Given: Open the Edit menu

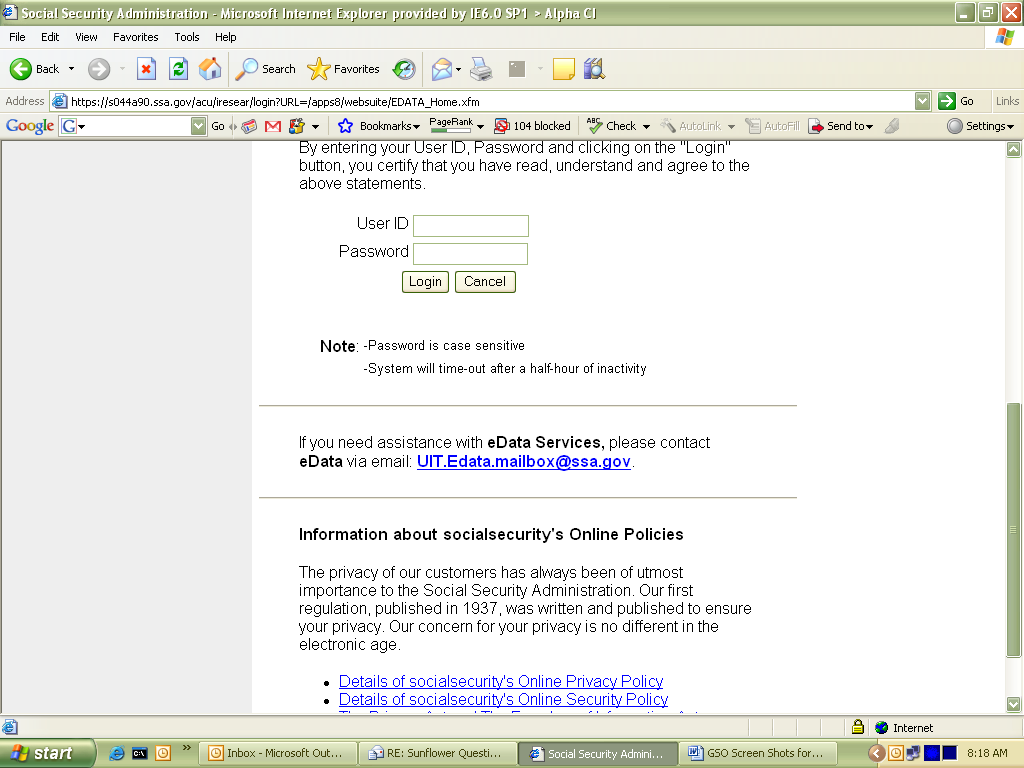Looking at the screenshot, I should click(50, 37).
